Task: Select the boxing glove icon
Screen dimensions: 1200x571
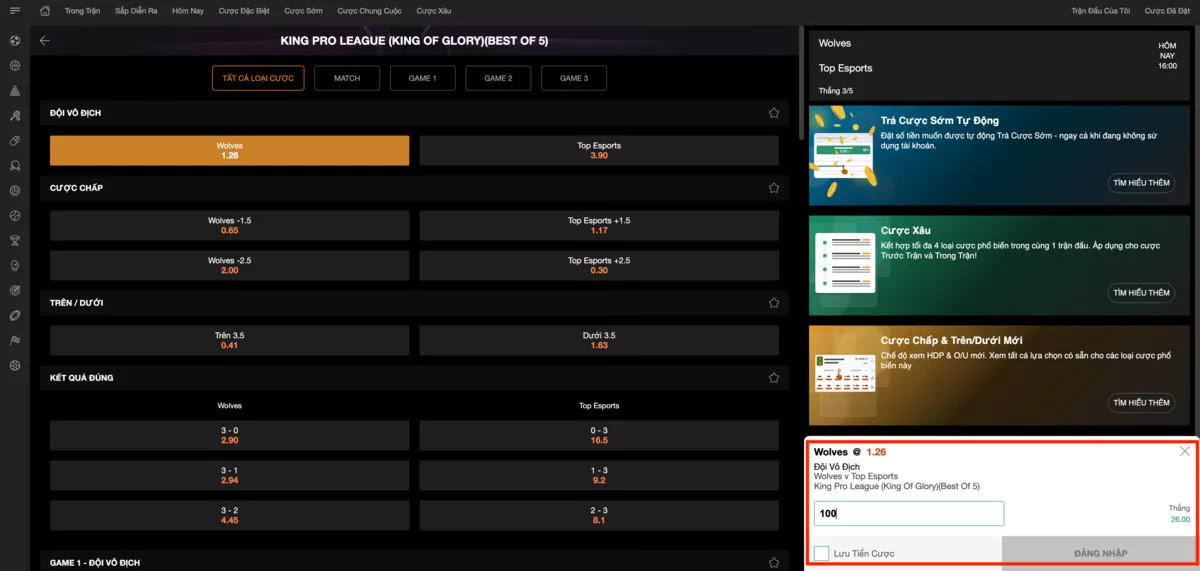Action: (x=15, y=265)
